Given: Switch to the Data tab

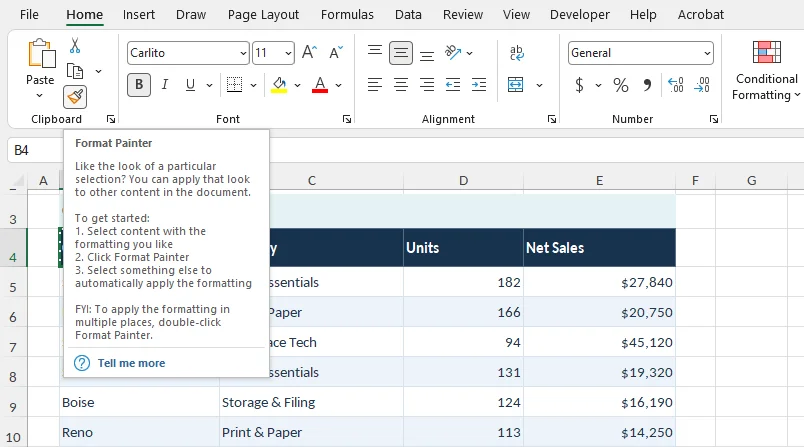Looking at the screenshot, I should (408, 14).
